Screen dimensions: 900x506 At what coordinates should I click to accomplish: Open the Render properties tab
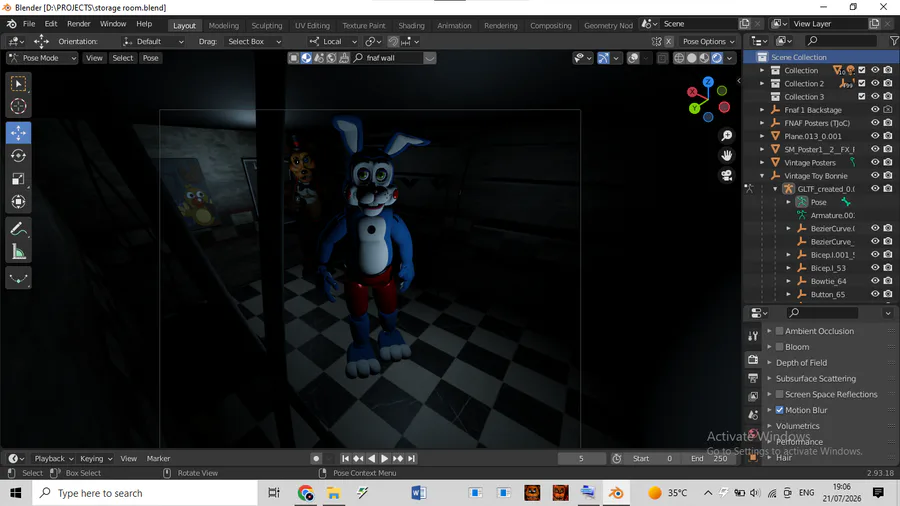tap(753, 359)
